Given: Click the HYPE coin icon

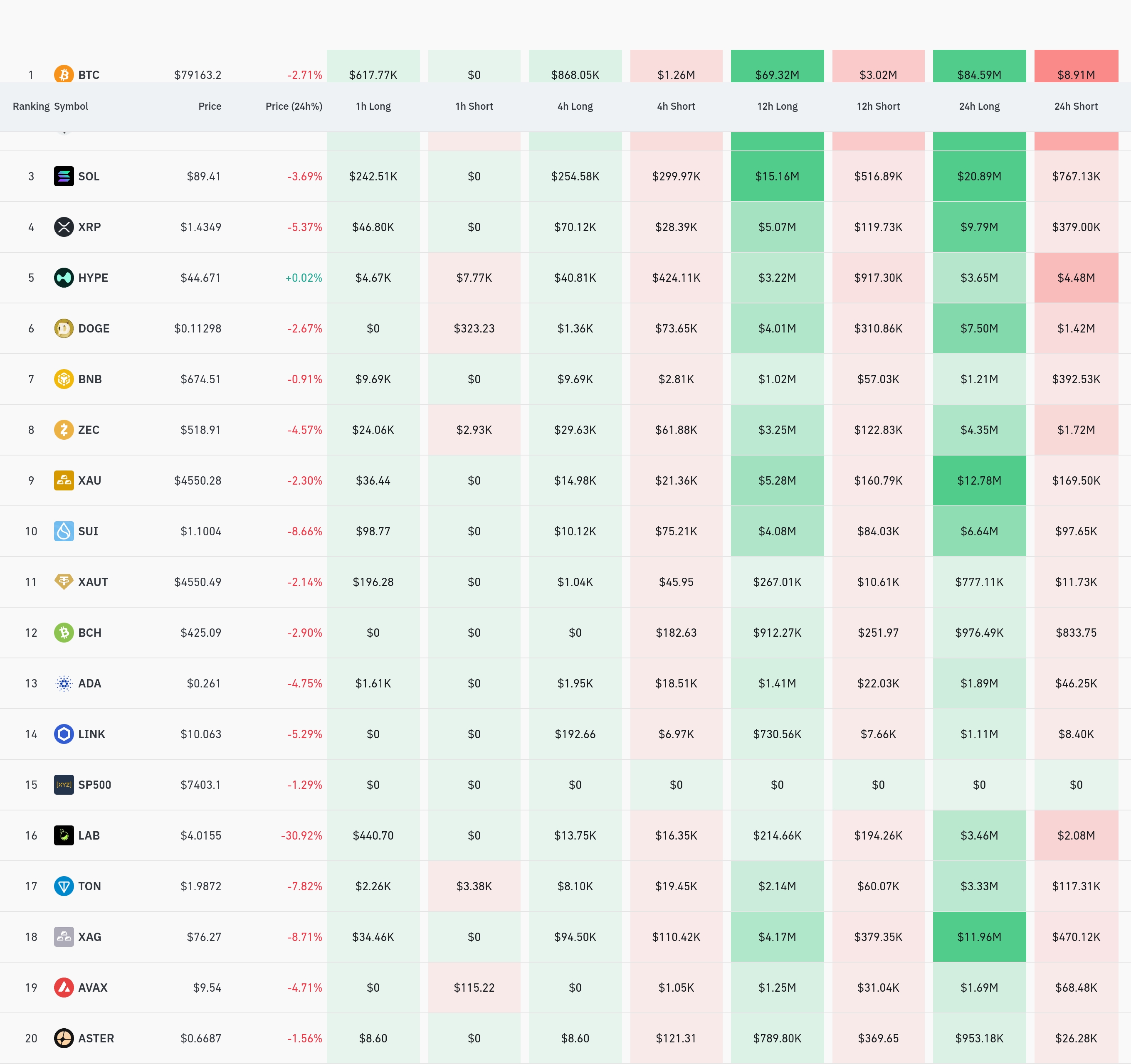Looking at the screenshot, I should pos(64,278).
